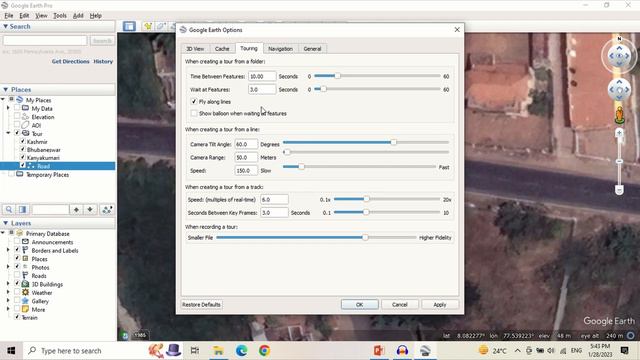640x360 pixels.
Task: Collapse the Tour folder
Action: [x=8, y=133]
